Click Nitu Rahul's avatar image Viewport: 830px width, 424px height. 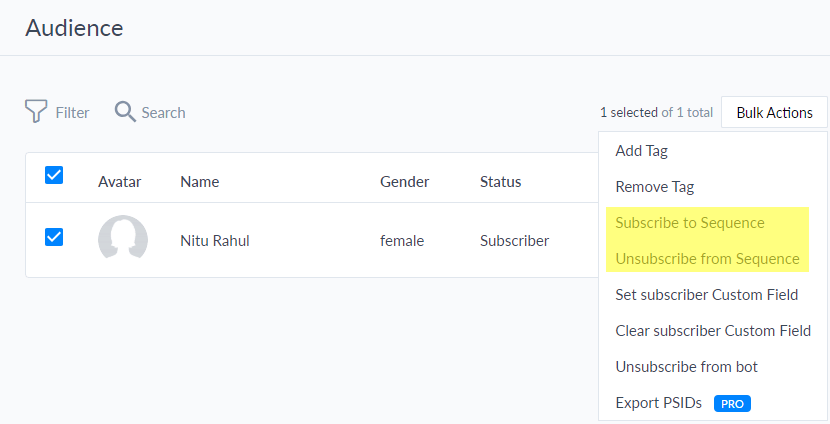pos(123,240)
